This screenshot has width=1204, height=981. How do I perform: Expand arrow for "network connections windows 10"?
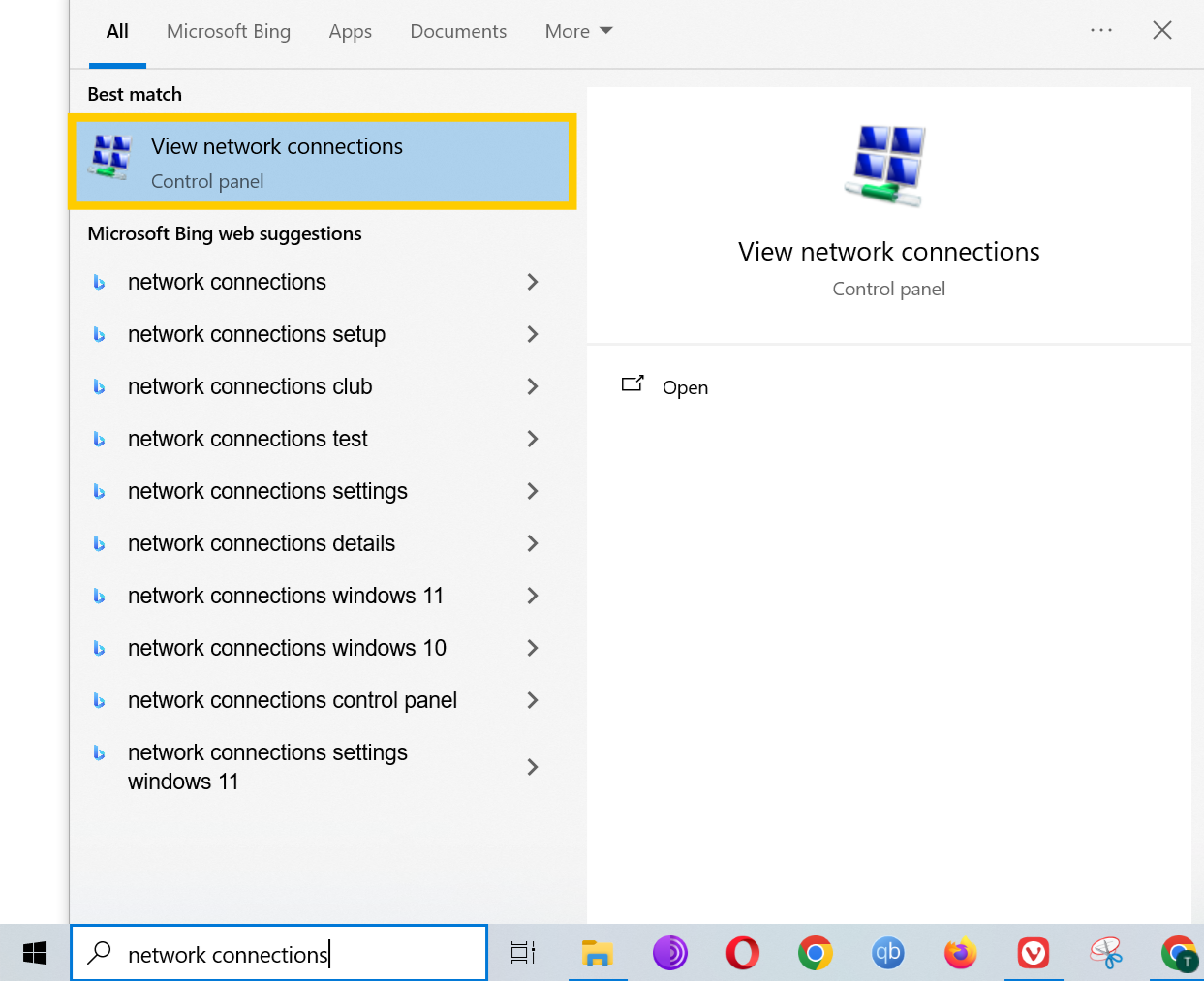pyautogui.click(x=532, y=648)
